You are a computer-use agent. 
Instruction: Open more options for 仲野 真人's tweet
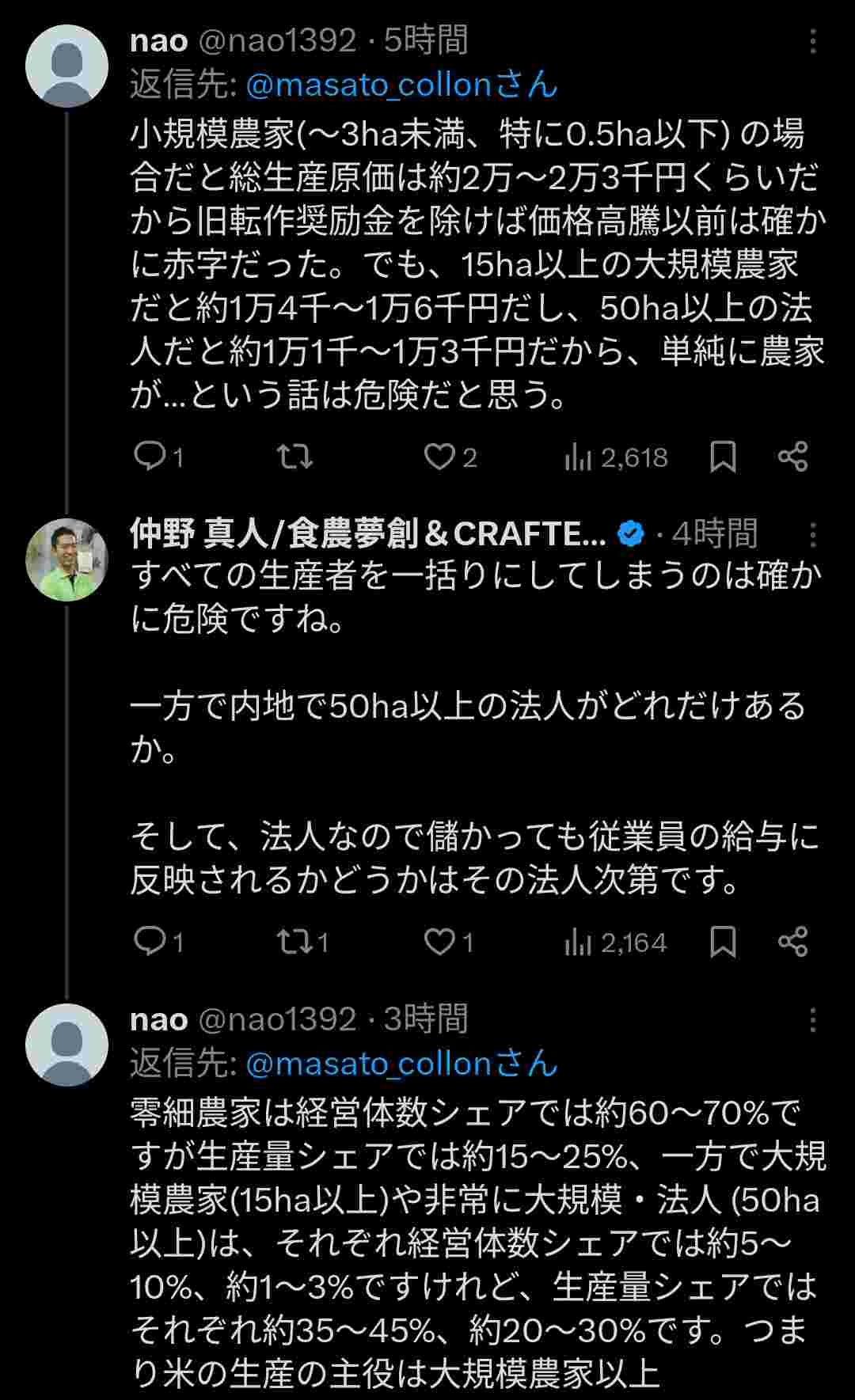(x=812, y=535)
